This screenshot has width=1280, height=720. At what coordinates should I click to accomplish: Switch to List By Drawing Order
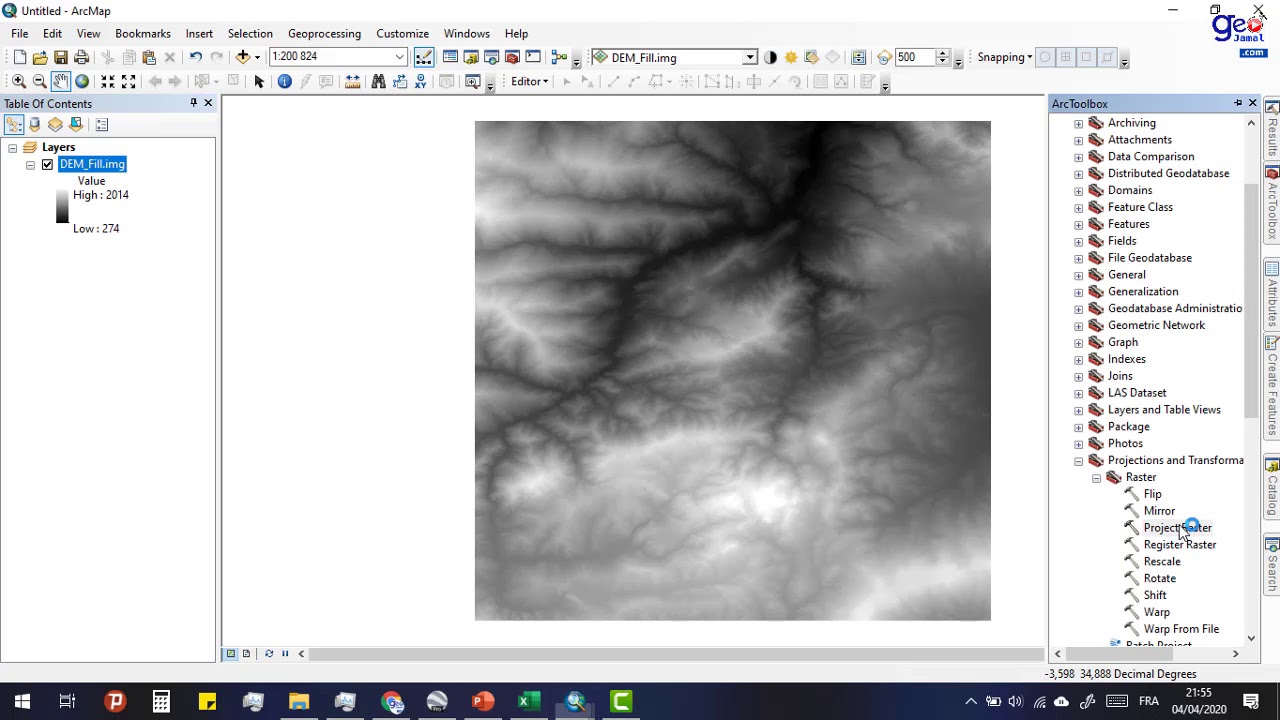[x=14, y=125]
